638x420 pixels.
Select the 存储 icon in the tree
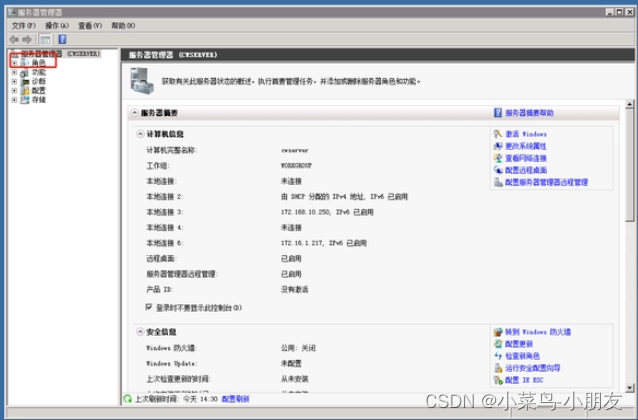[25, 100]
